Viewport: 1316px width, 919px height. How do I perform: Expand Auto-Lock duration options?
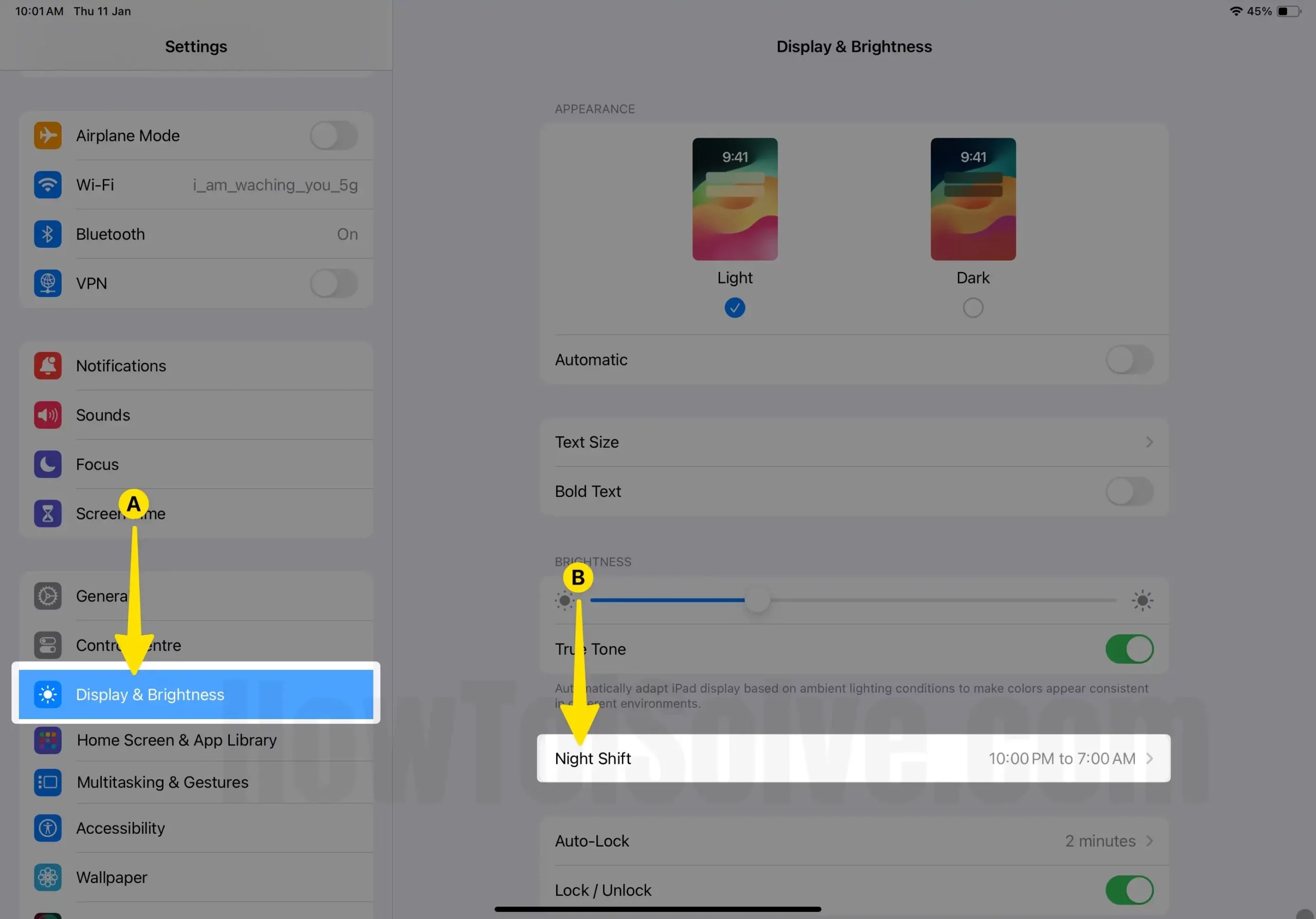tap(1150, 840)
